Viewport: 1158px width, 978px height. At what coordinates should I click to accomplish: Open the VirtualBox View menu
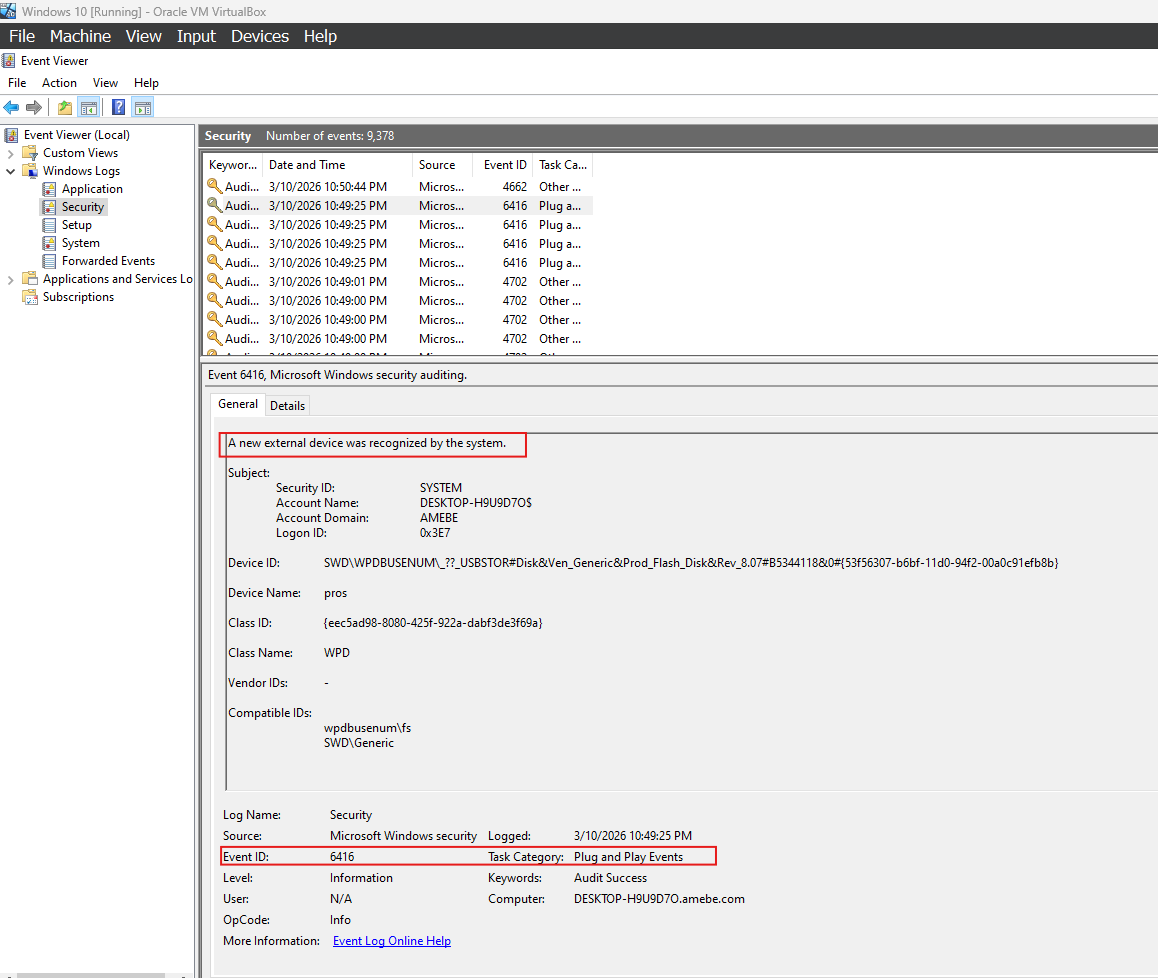[143, 36]
